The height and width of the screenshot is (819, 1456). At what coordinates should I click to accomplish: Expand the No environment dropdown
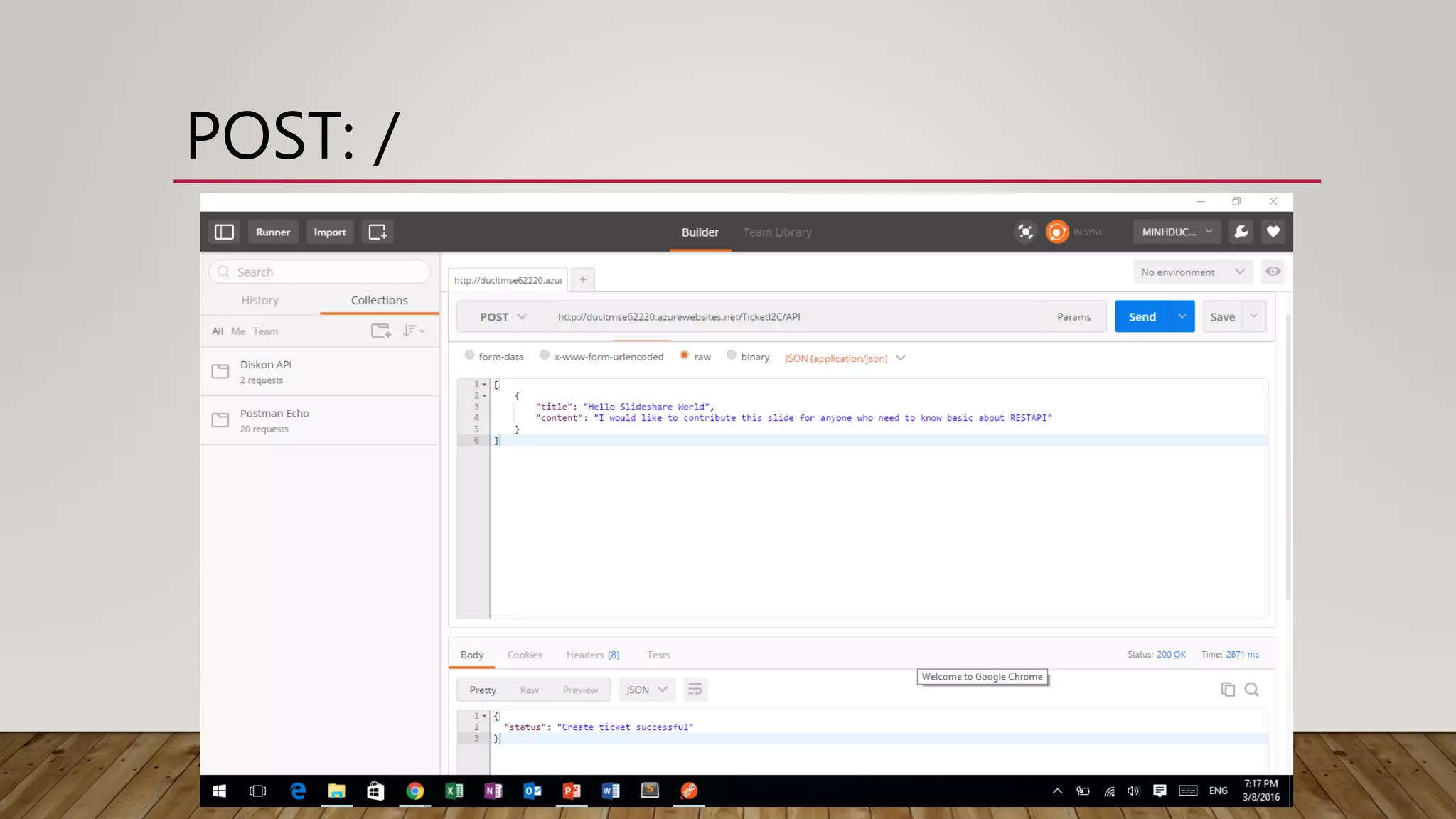click(1192, 272)
